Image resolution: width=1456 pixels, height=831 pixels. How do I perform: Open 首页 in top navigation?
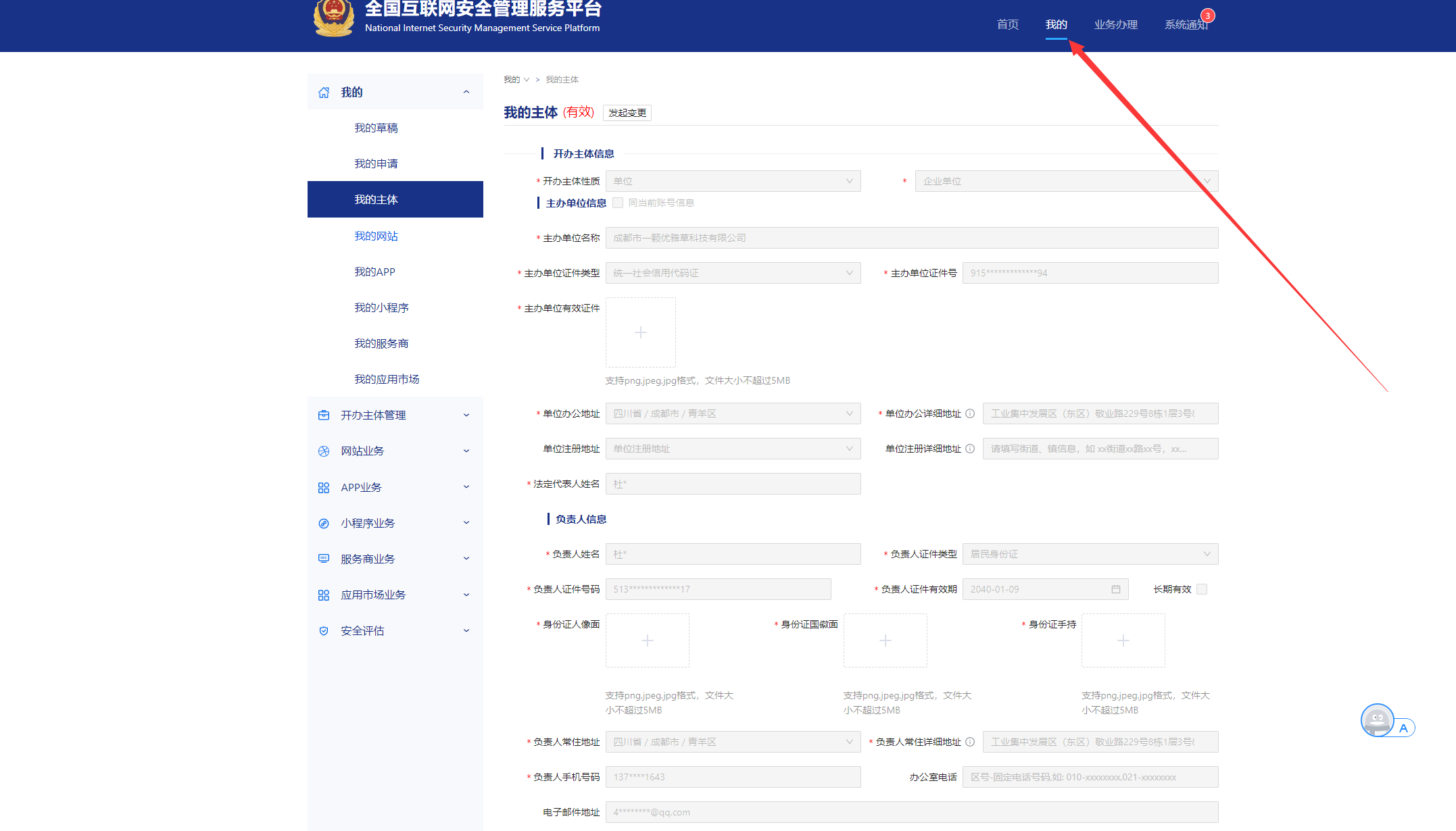pos(1007,25)
